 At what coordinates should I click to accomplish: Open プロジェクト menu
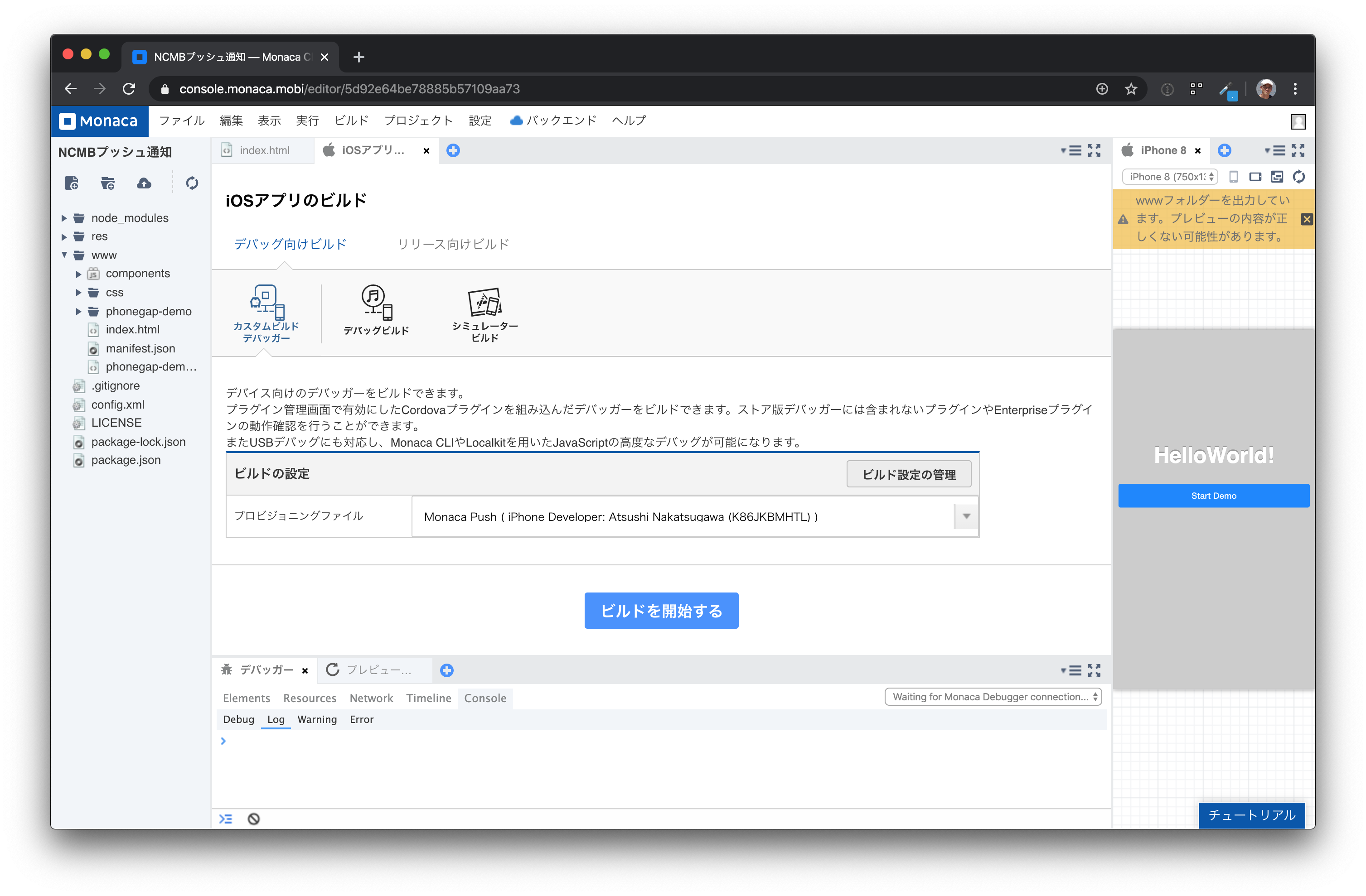pyautogui.click(x=418, y=120)
